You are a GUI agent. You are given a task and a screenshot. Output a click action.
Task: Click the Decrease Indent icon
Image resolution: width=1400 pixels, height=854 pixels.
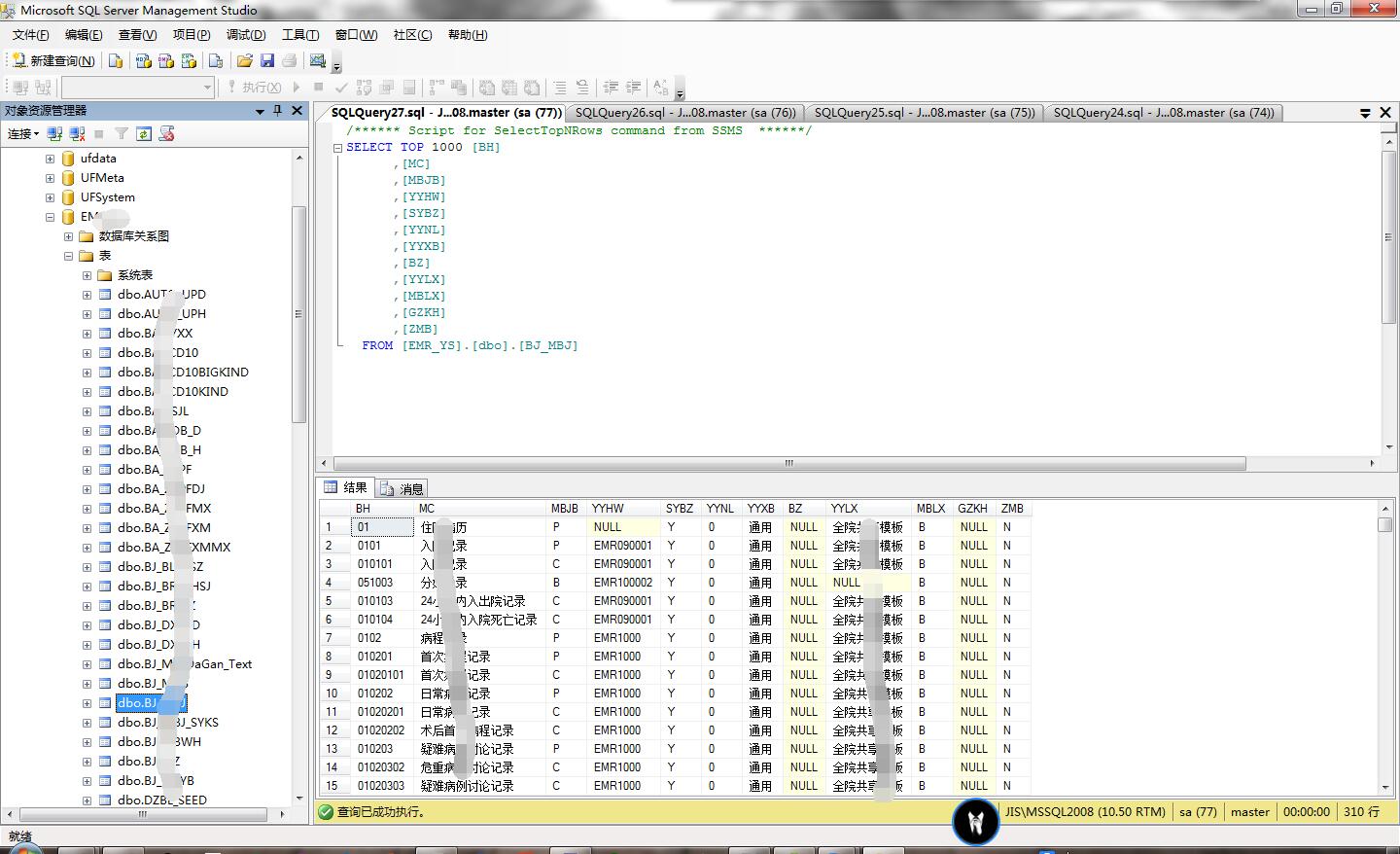[x=611, y=87]
